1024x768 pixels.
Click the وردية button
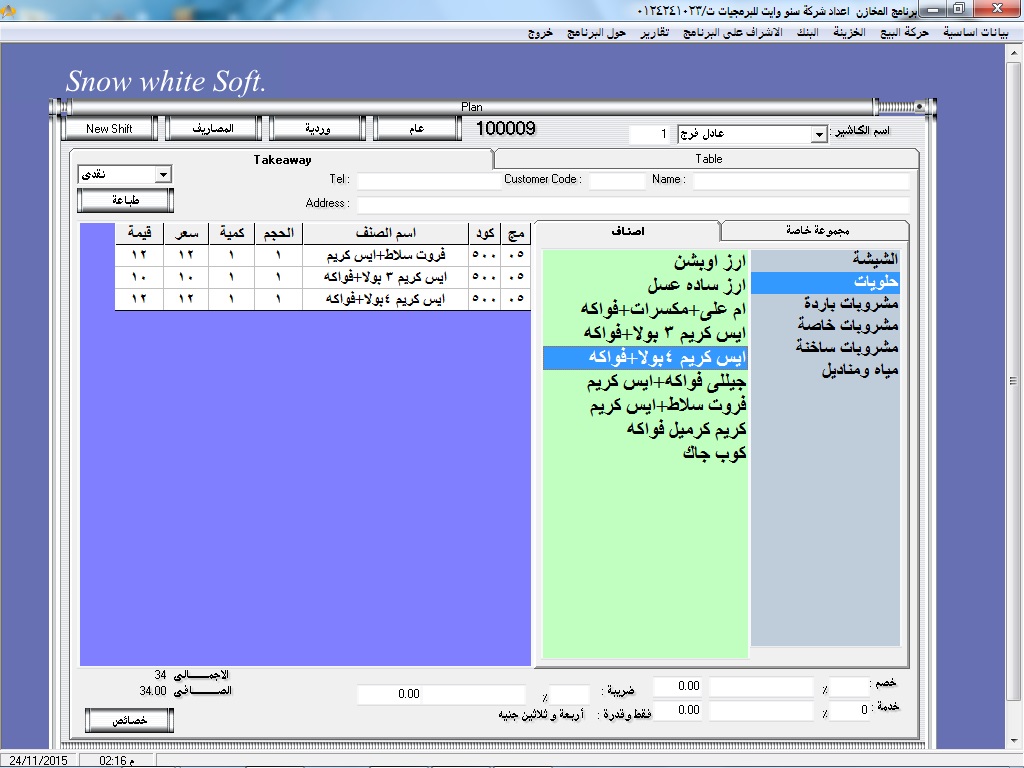click(318, 129)
